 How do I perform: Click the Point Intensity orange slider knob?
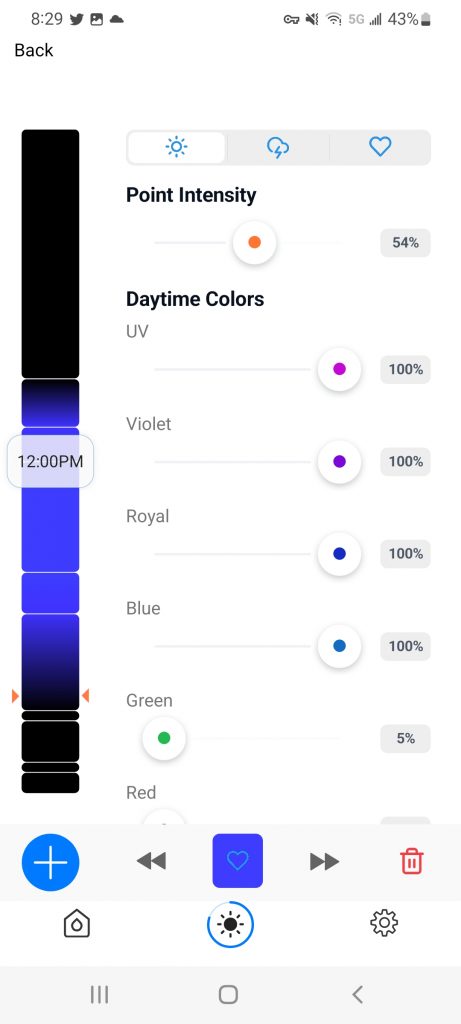coord(255,243)
